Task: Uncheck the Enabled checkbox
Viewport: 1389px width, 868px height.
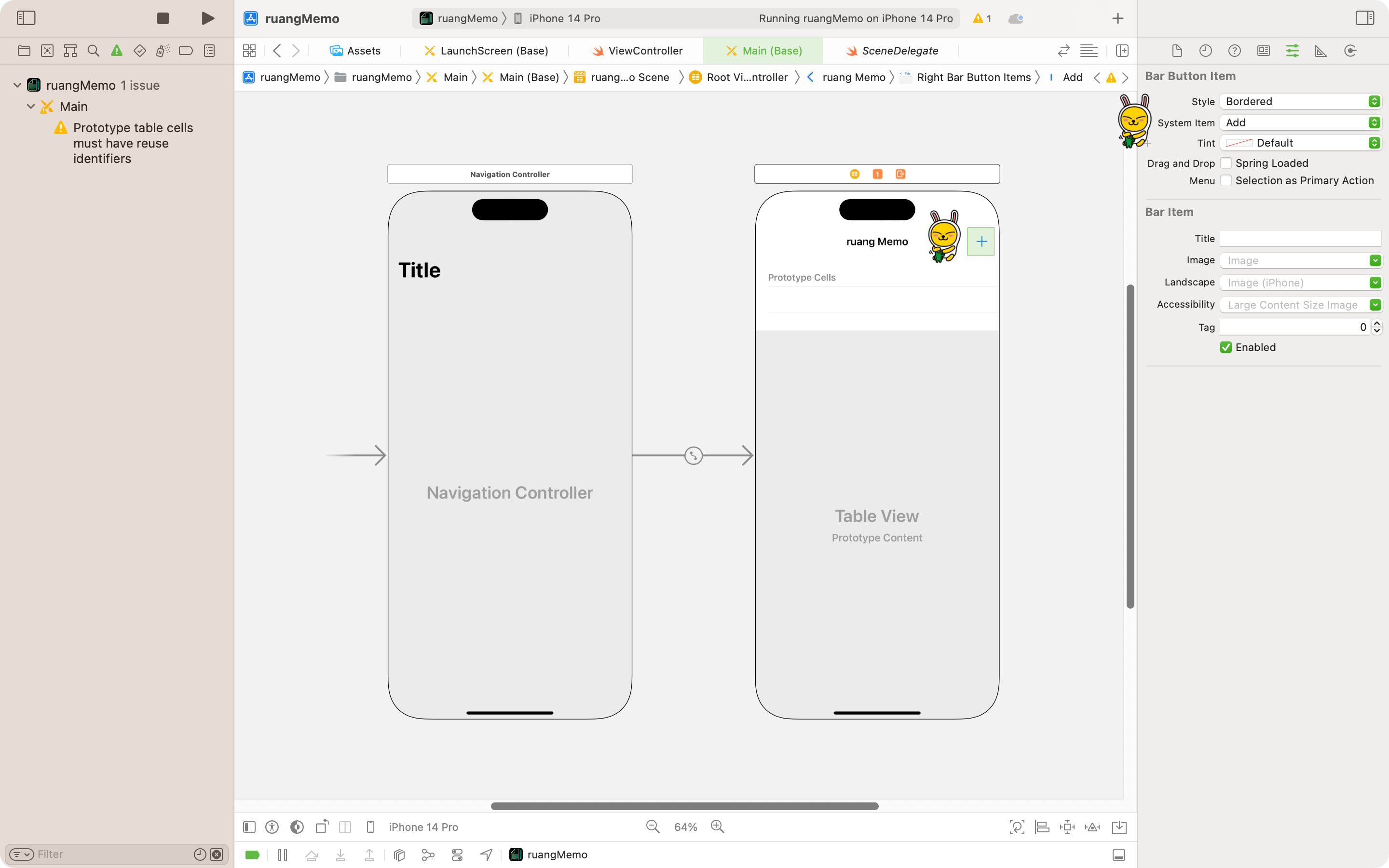Action: tap(1226, 347)
